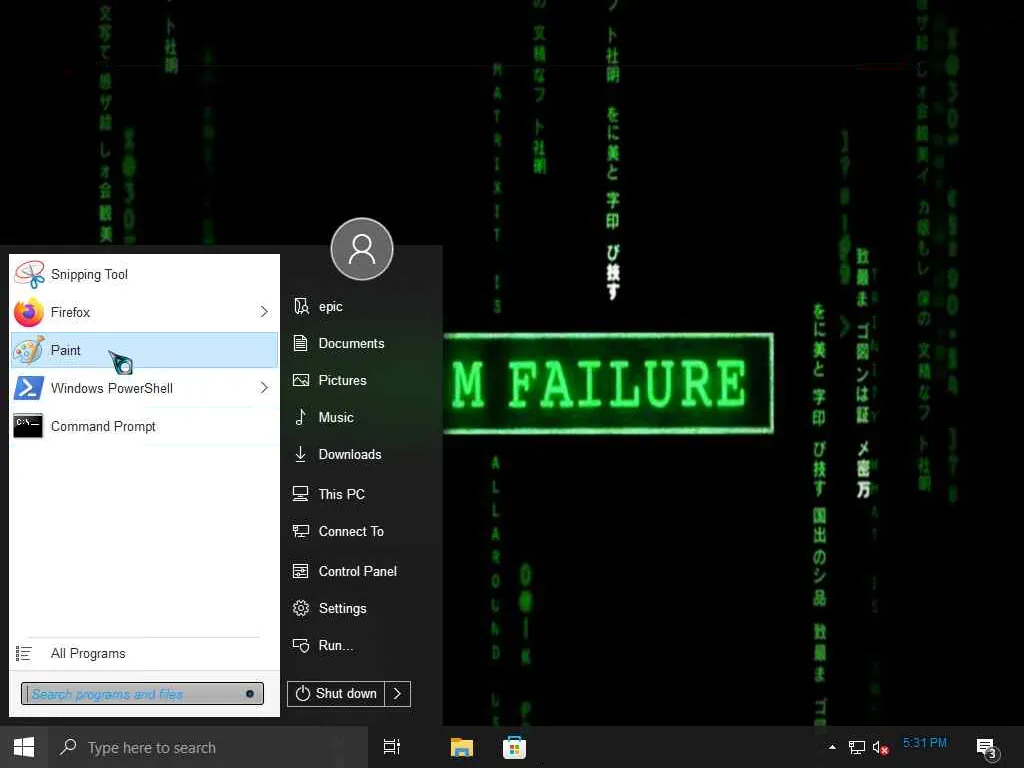Click the Search programs and files box
Screen dimensions: 1024x768
tap(142, 694)
